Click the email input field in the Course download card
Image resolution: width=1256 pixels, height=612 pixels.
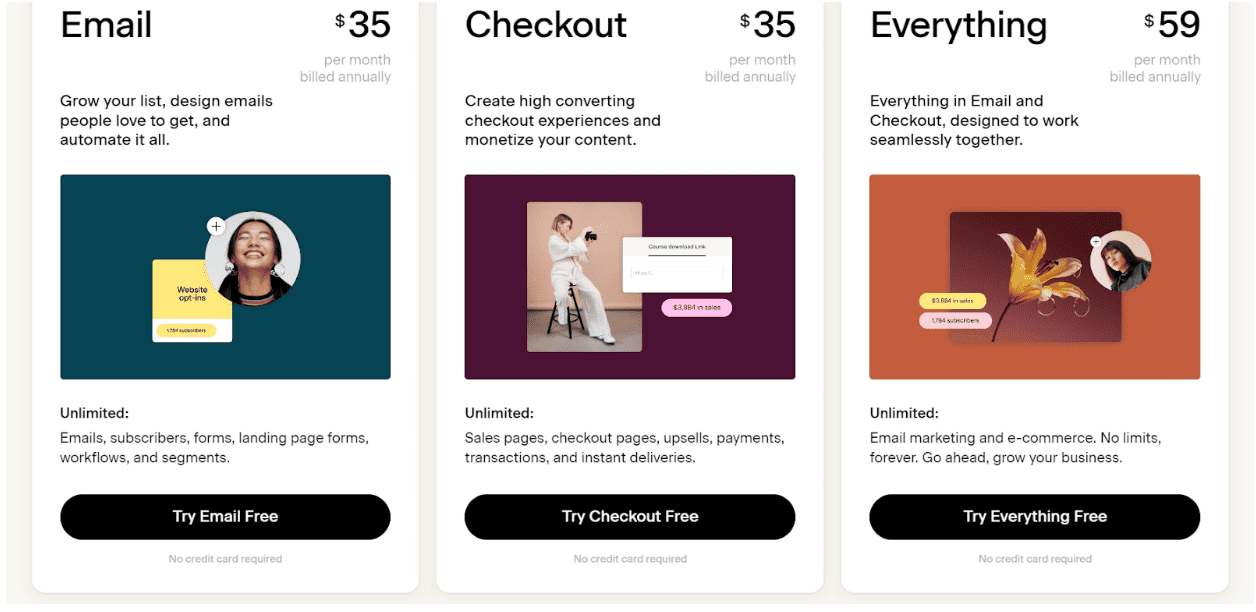coord(677,273)
